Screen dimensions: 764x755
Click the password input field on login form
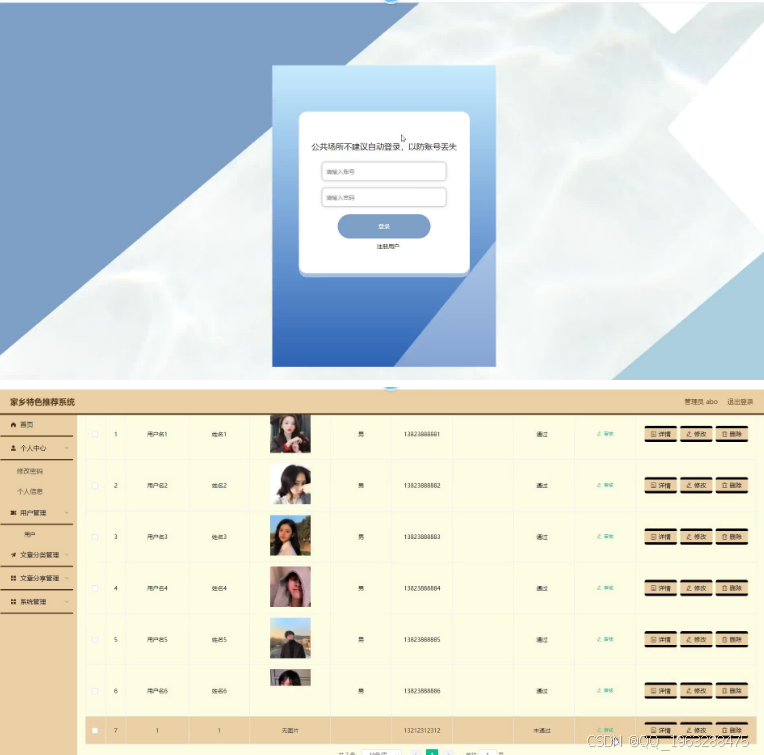point(383,197)
